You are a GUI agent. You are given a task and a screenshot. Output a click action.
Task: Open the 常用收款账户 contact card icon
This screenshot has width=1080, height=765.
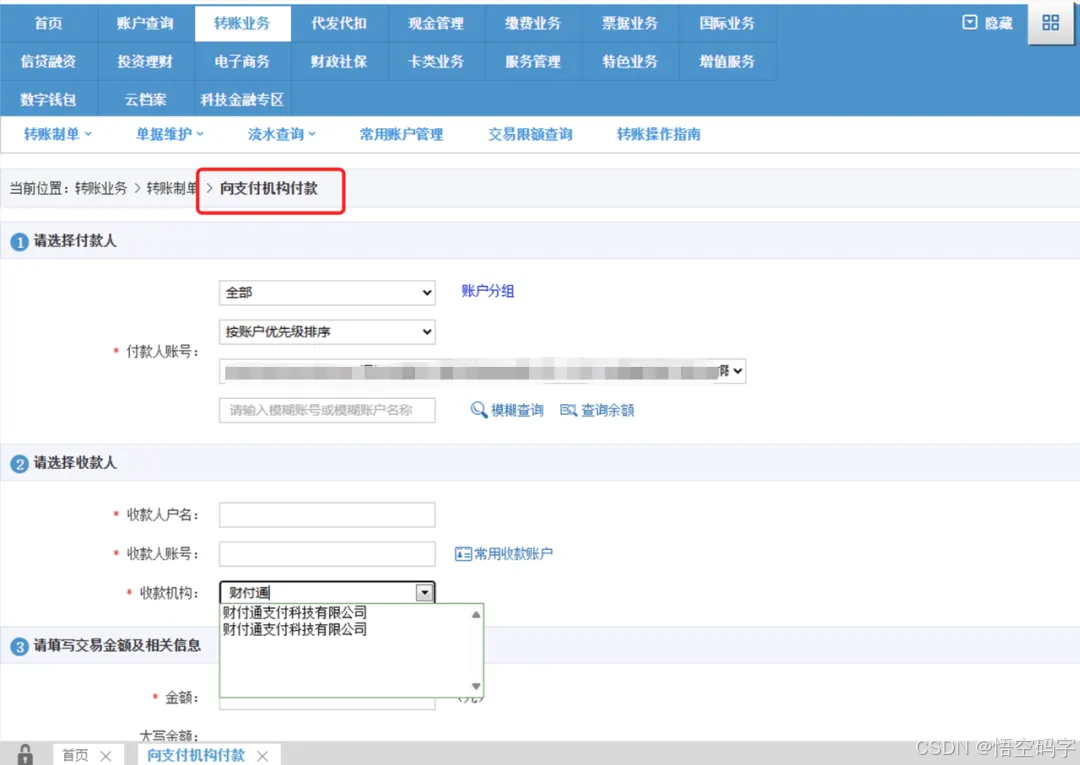pos(463,554)
